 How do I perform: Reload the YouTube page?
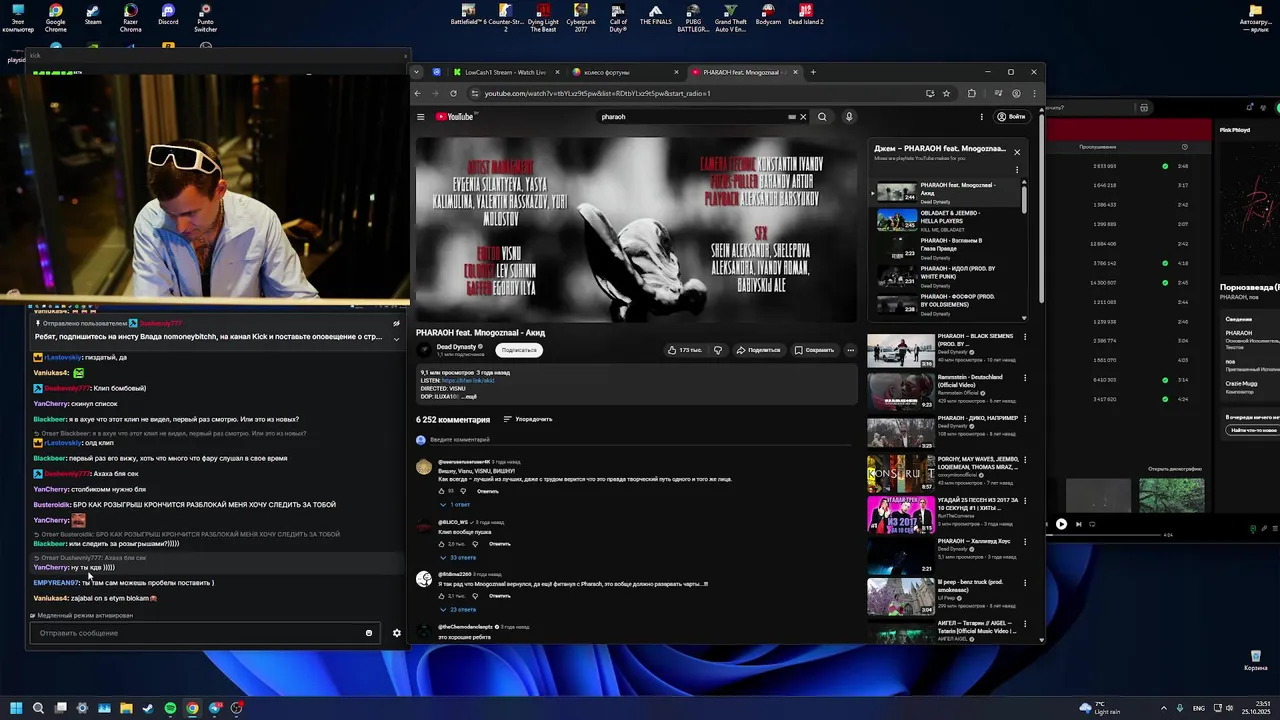click(453, 93)
